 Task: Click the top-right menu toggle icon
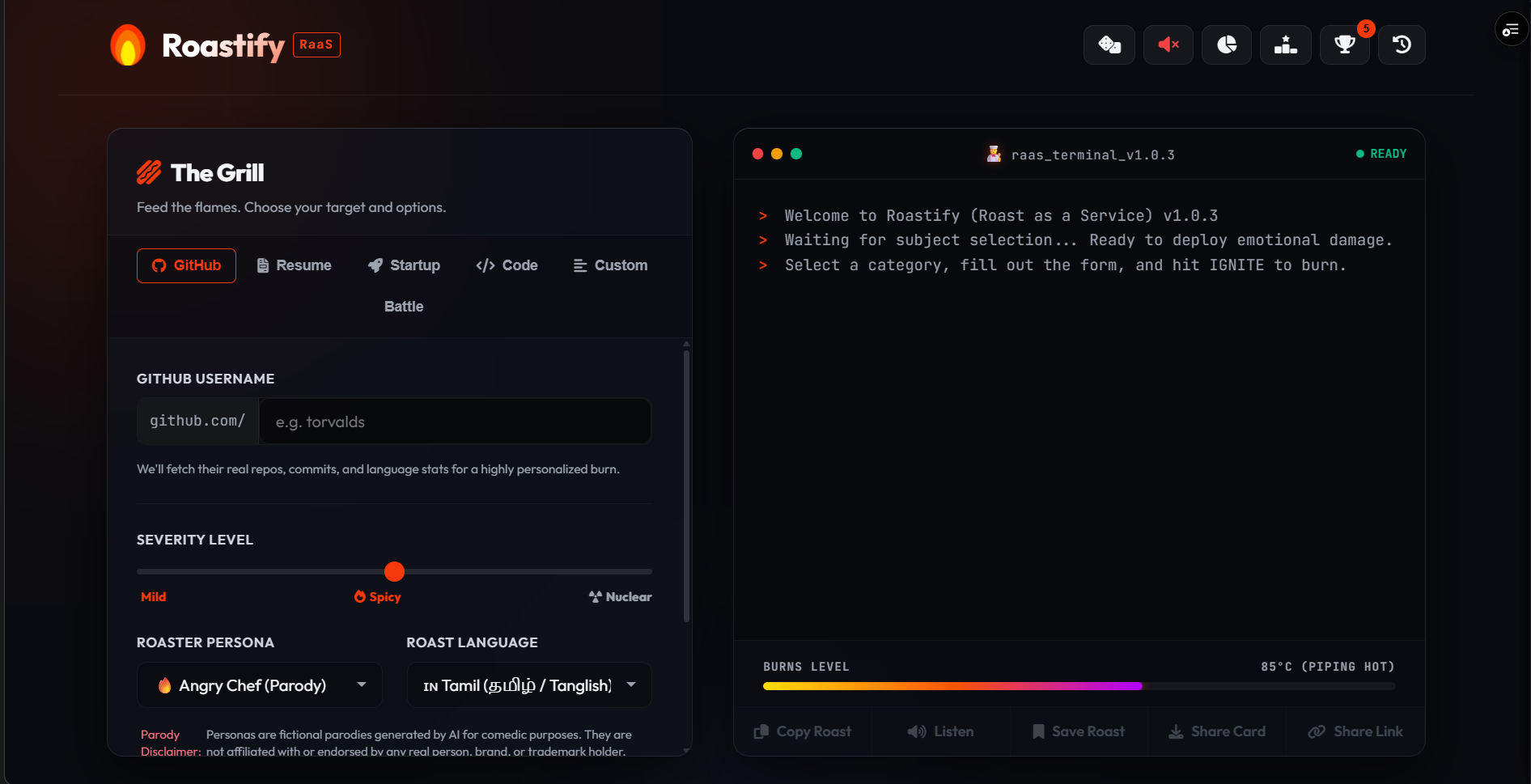pyautogui.click(x=1511, y=30)
